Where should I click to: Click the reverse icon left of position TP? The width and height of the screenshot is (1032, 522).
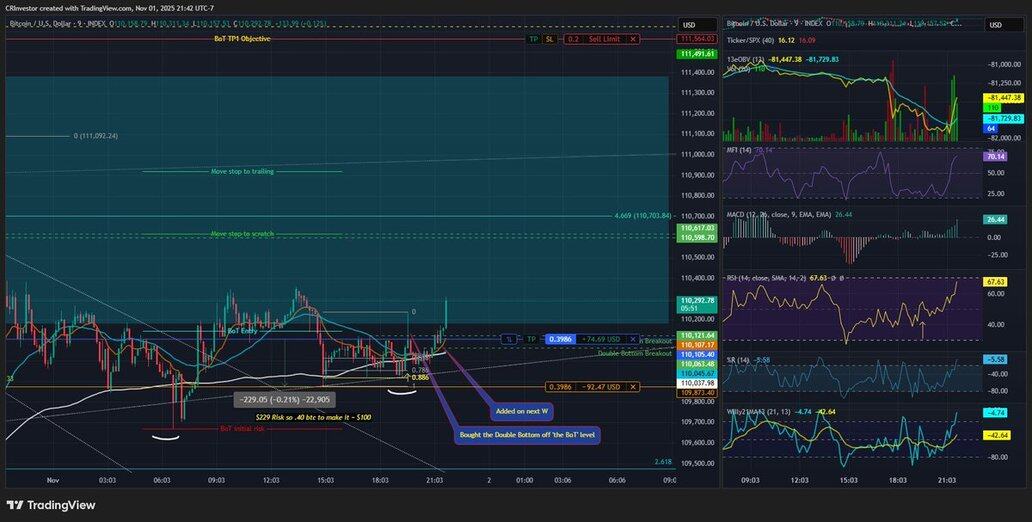pyautogui.click(x=509, y=339)
